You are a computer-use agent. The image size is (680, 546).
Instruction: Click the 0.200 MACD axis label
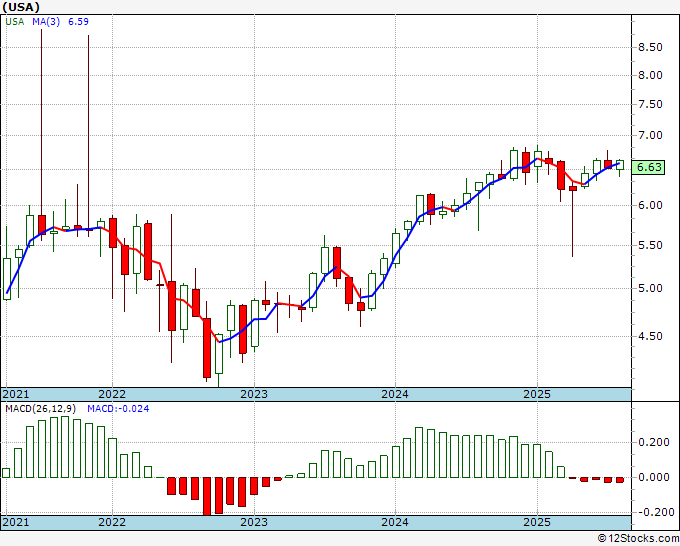[x=654, y=442]
